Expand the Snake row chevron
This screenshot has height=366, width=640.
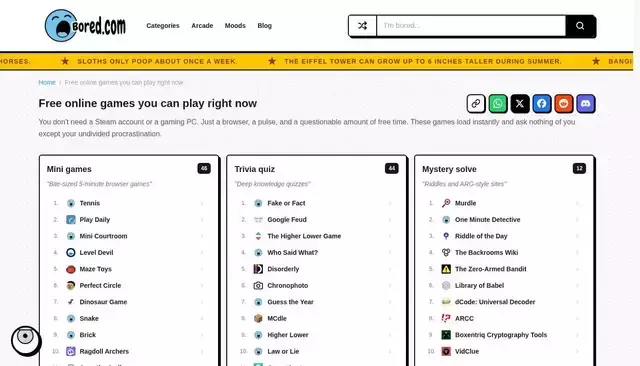click(202, 319)
